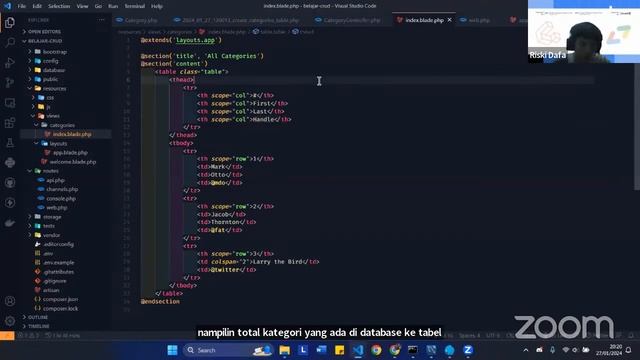This screenshot has height=360, width=640.
Task: Open Google Chrome from taskbar
Action: click(376, 350)
